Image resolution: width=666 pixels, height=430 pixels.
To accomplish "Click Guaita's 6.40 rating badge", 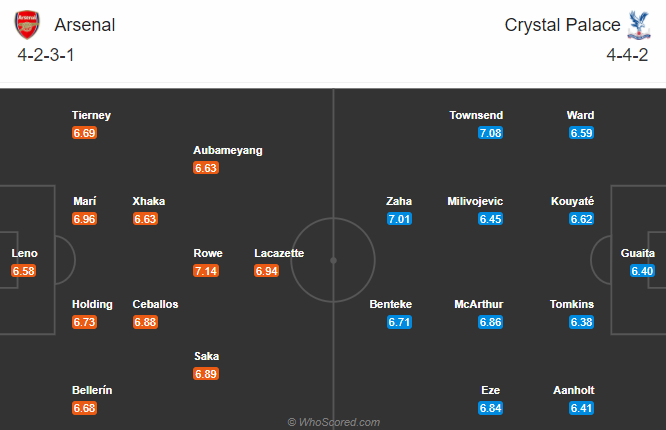I will [x=643, y=271].
